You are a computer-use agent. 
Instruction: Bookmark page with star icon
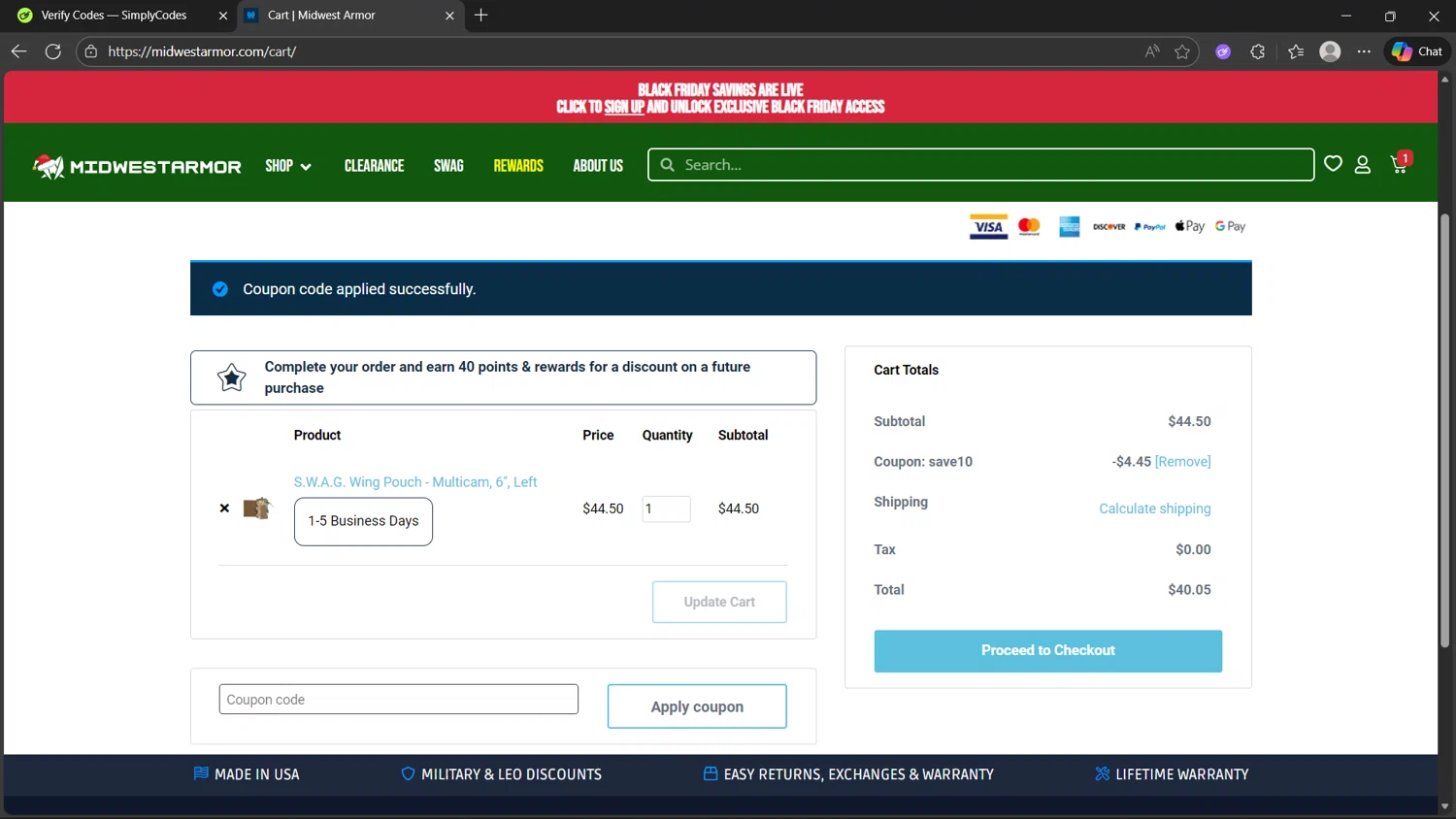[x=1182, y=51]
